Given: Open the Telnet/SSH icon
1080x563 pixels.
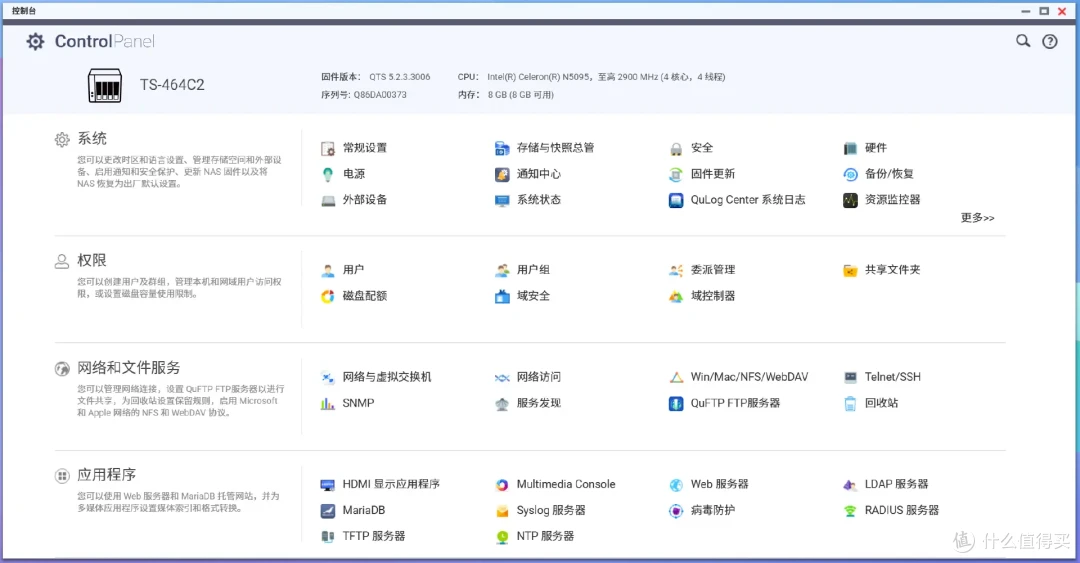Looking at the screenshot, I should (850, 377).
